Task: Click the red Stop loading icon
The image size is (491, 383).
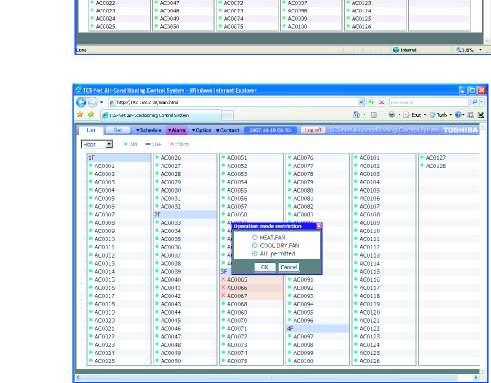Action: tap(381, 102)
